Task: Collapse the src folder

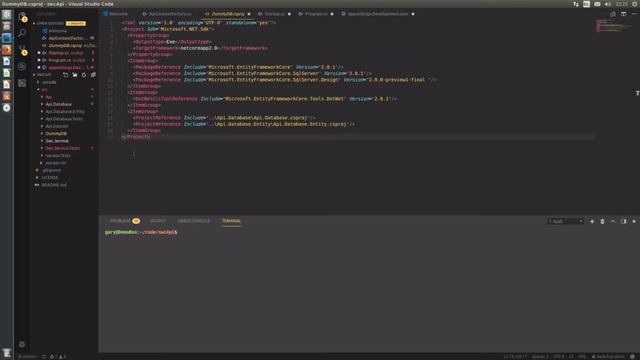Action: tap(44, 90)
